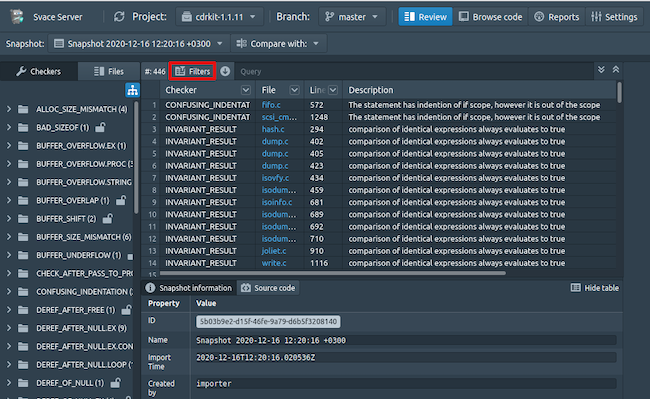Open the fifo.c file link
Viewport: 650px width, 399px height.
pos(271,105)
